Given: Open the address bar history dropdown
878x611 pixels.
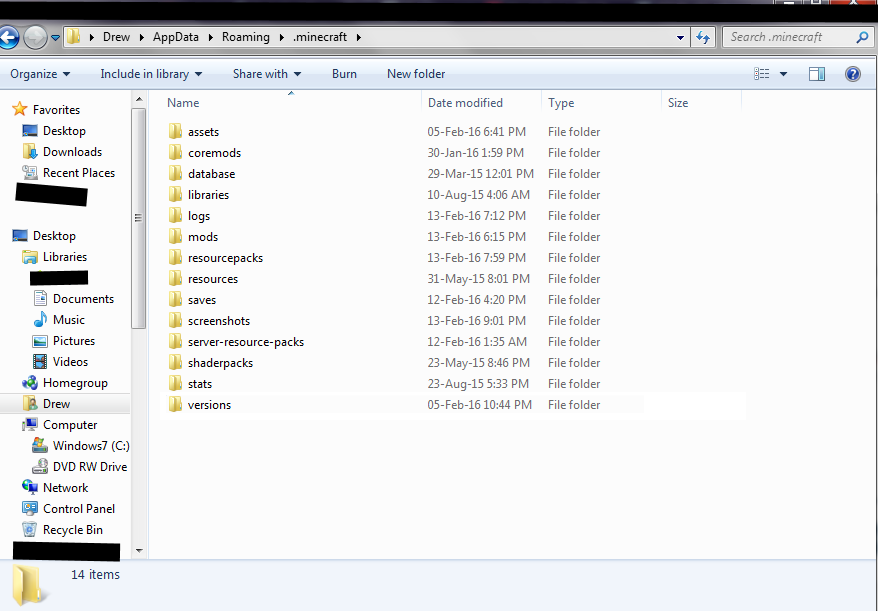Looking at the screenshot, I should click(x=680, y=38).
